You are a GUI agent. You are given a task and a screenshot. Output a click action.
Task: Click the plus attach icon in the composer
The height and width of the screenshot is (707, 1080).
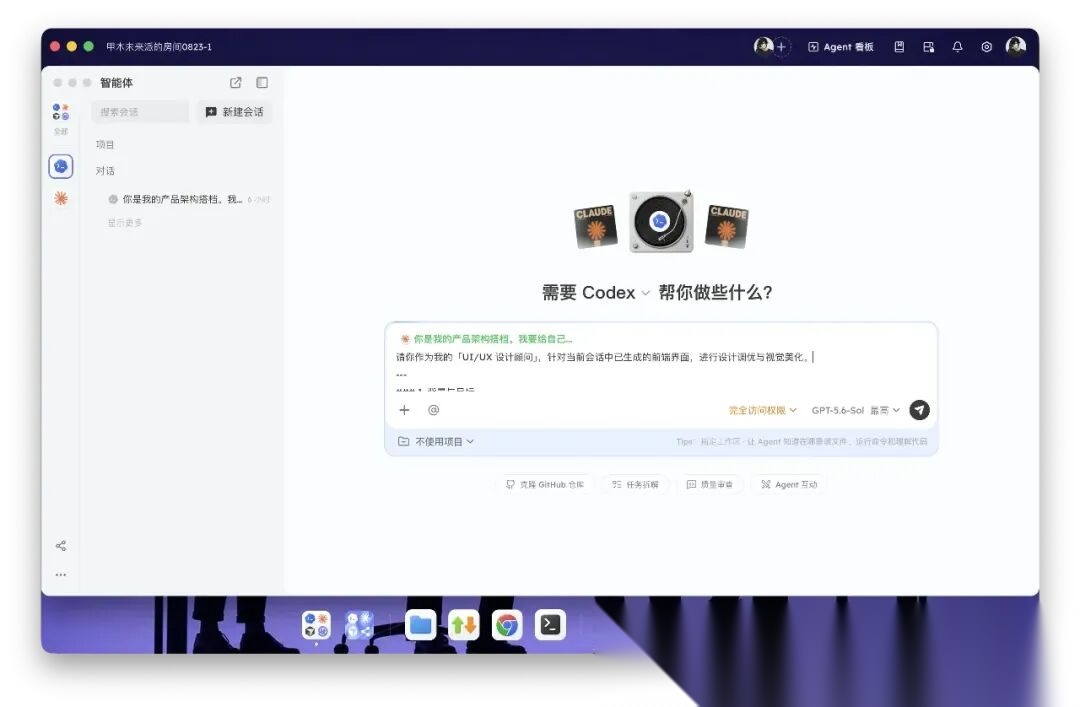coord(404,410)
